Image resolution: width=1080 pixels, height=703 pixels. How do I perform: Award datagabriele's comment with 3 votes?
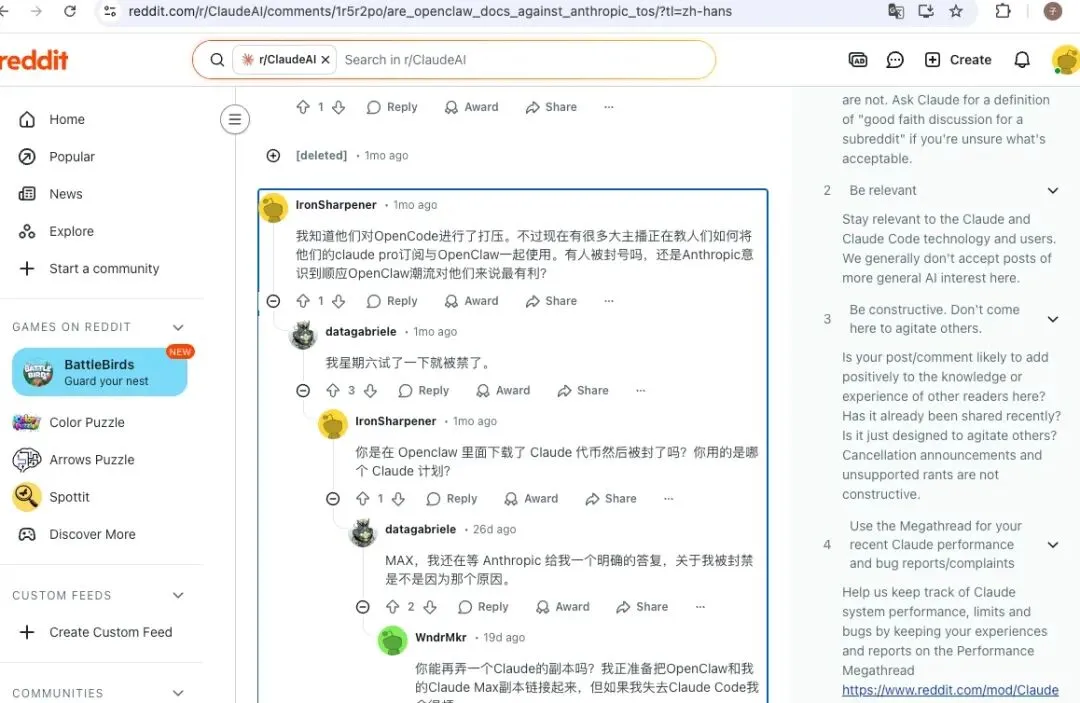tap(503, 390)
